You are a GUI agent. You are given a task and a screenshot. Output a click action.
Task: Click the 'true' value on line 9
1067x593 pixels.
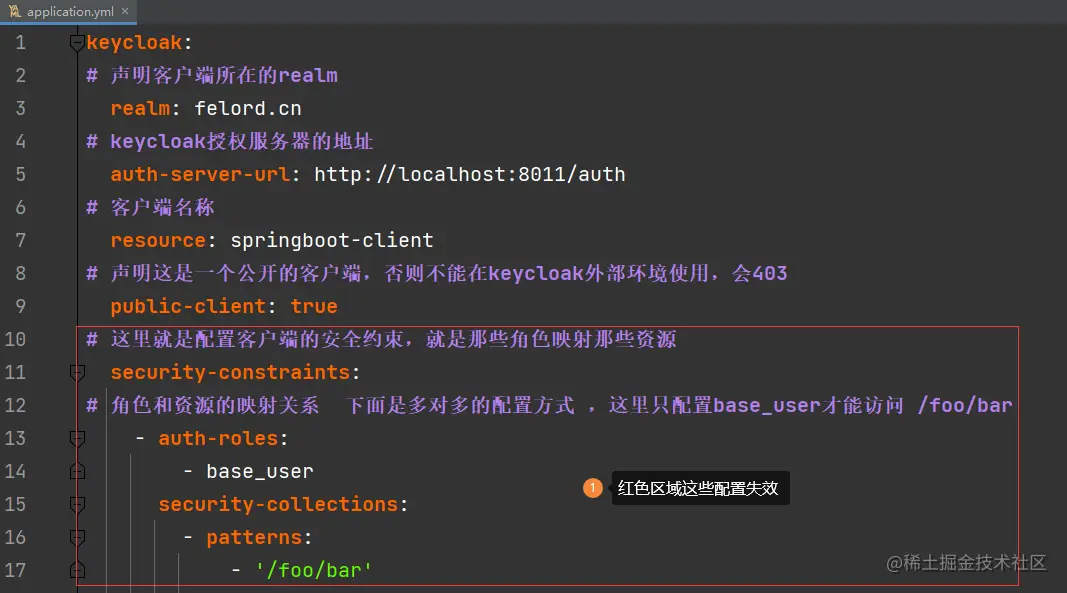[x=314, y=306]
